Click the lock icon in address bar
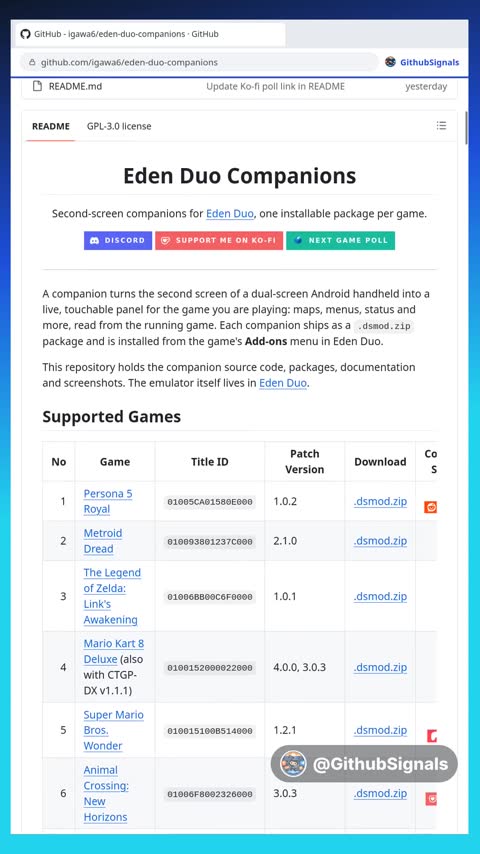This screenshot has height=854, width=480. [x=32, y=63]
